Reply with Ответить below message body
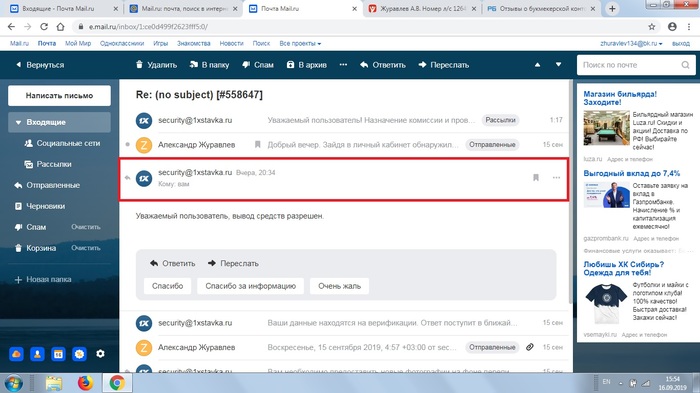700x393 pixels. 173,263
